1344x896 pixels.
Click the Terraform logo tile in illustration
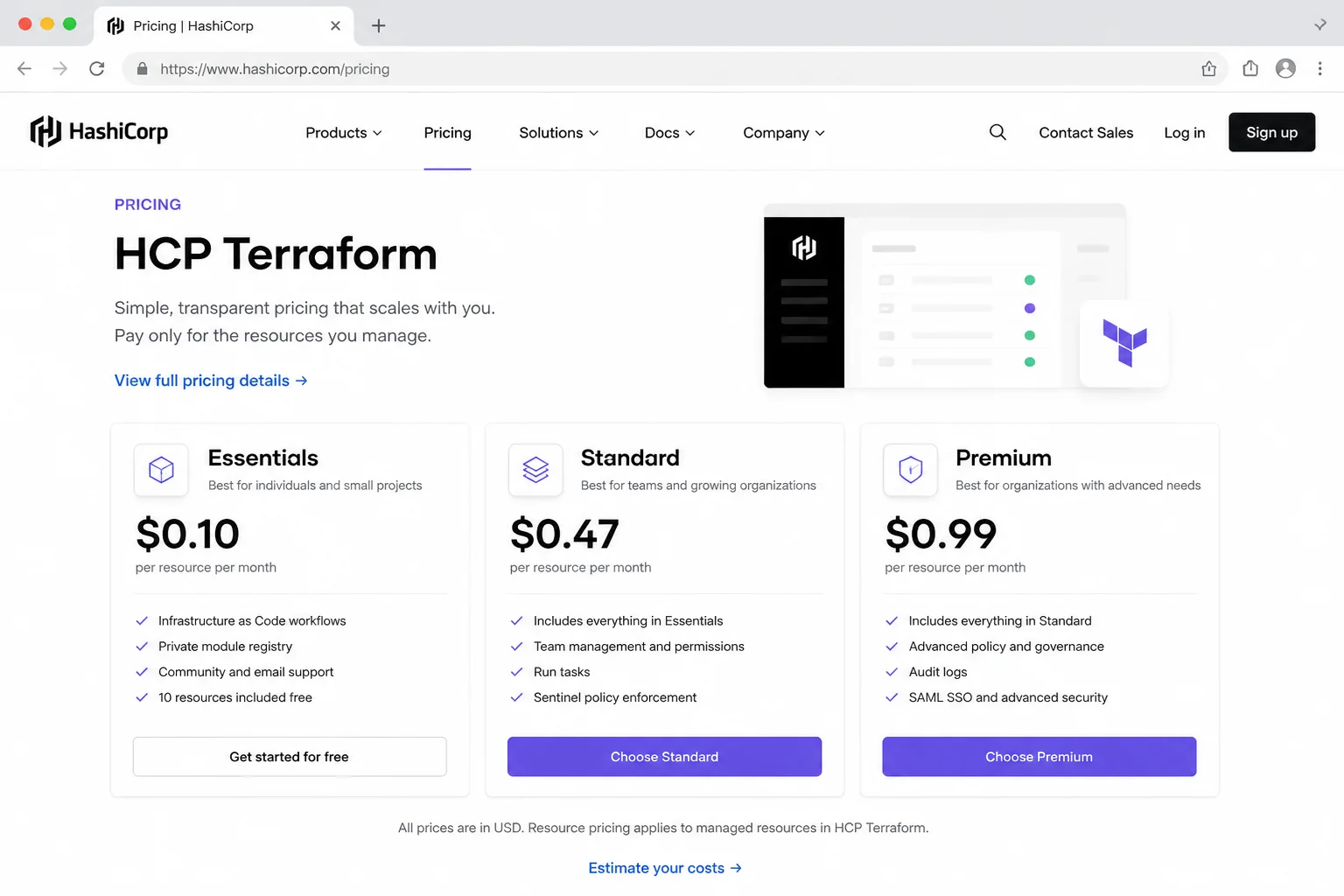tap(1124, 343)
